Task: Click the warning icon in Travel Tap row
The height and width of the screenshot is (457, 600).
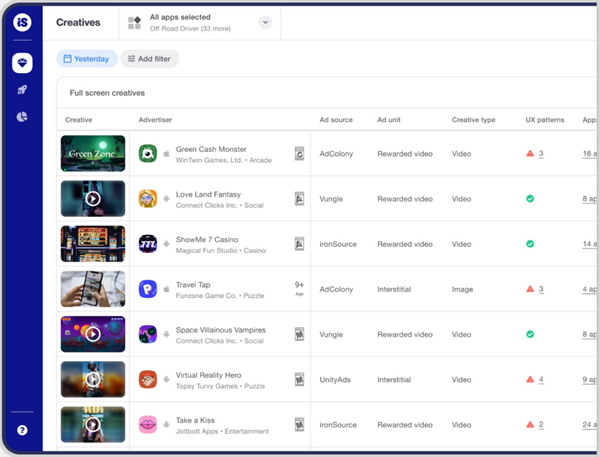Action: click(530, 289)
